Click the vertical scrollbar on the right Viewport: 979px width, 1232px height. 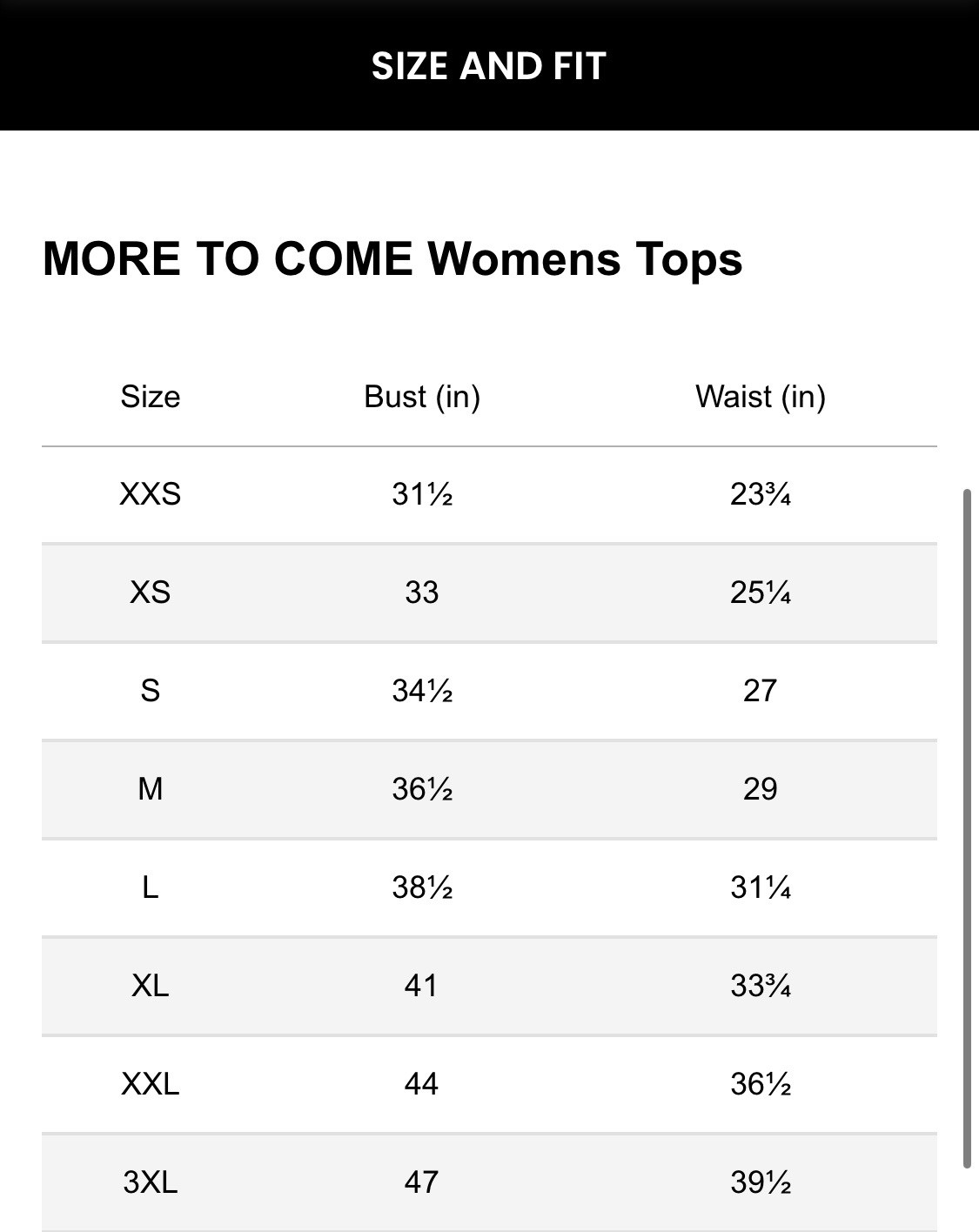(x=967, y=827)
